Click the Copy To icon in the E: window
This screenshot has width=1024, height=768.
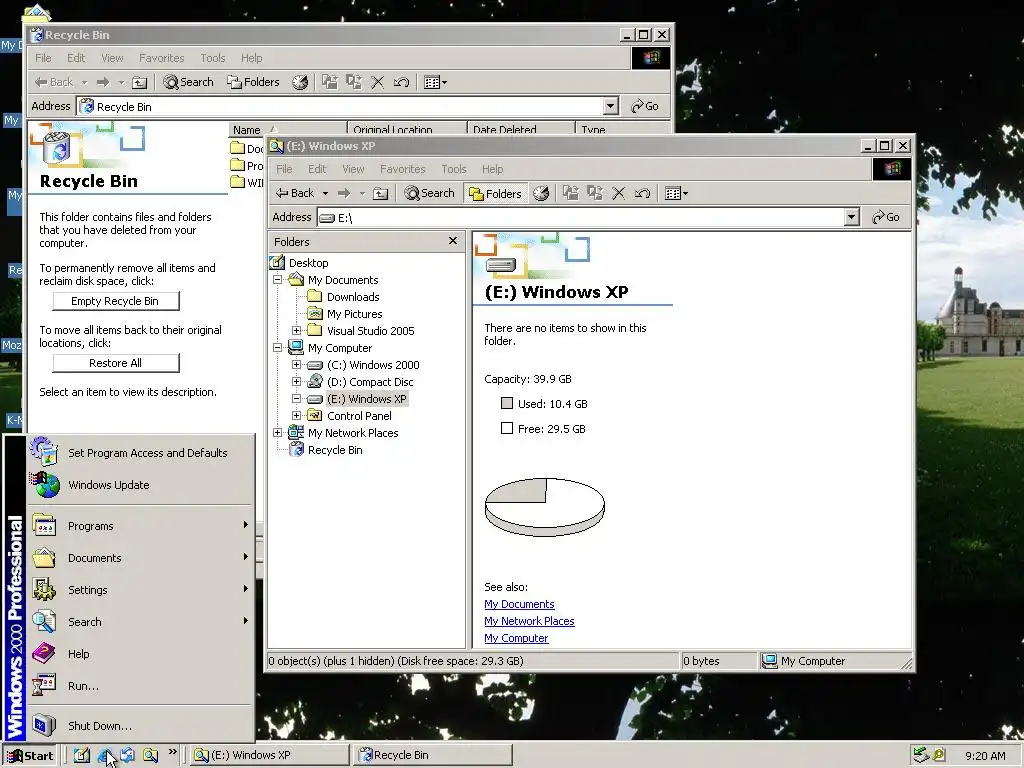point(594,193)
